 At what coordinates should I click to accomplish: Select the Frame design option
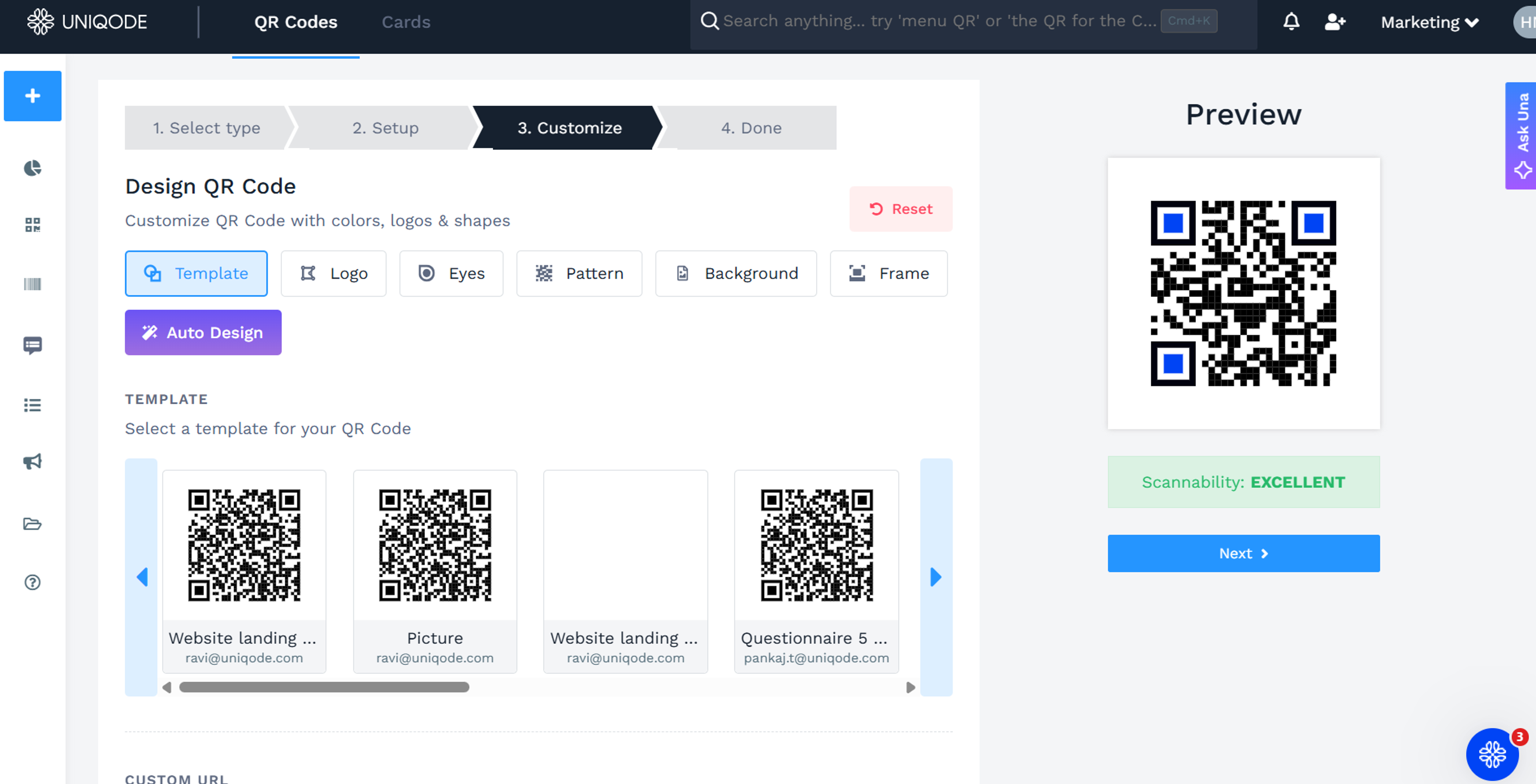tap(888, 273)
